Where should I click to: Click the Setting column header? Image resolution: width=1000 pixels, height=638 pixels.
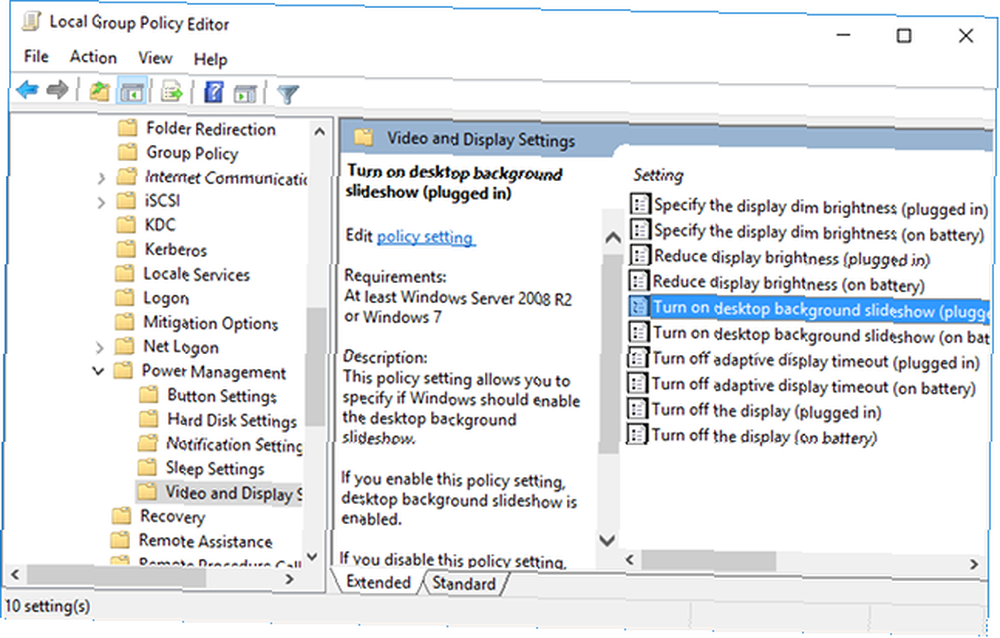(x=658, y=175)
